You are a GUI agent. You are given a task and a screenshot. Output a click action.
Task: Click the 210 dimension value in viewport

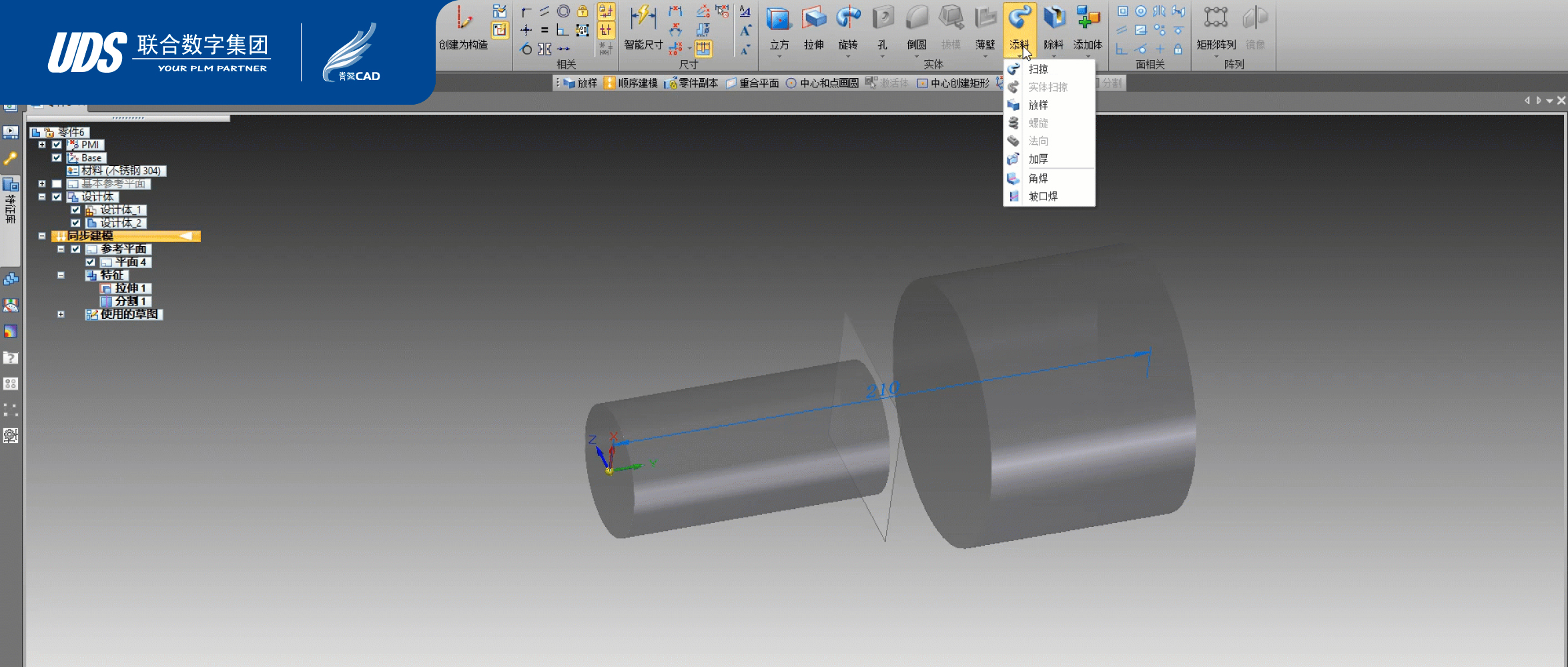(883, 390)
